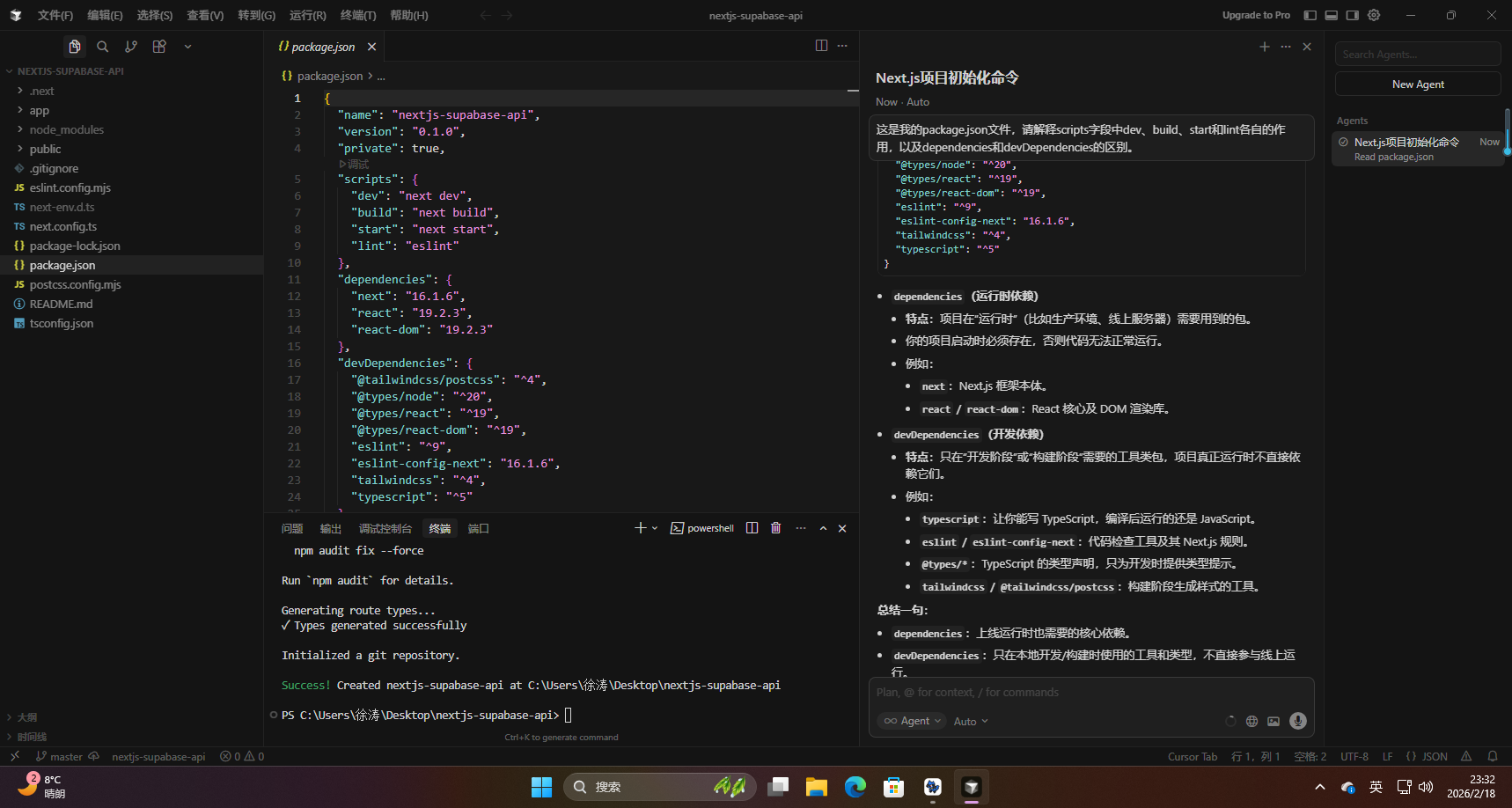Open the Extensions view icon
This screenshot has width=1512, height=808.
pos(159,47)
